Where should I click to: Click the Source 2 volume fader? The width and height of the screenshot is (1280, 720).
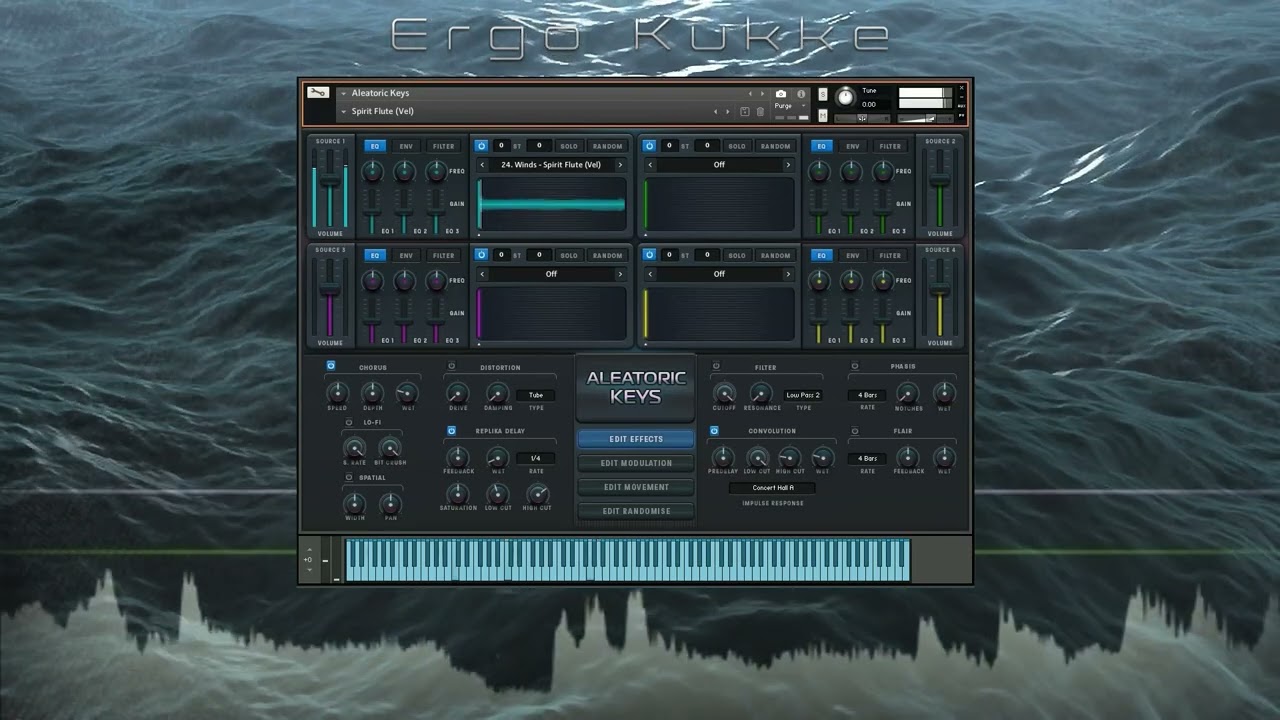pyautogui.click(x=940, y=179)
